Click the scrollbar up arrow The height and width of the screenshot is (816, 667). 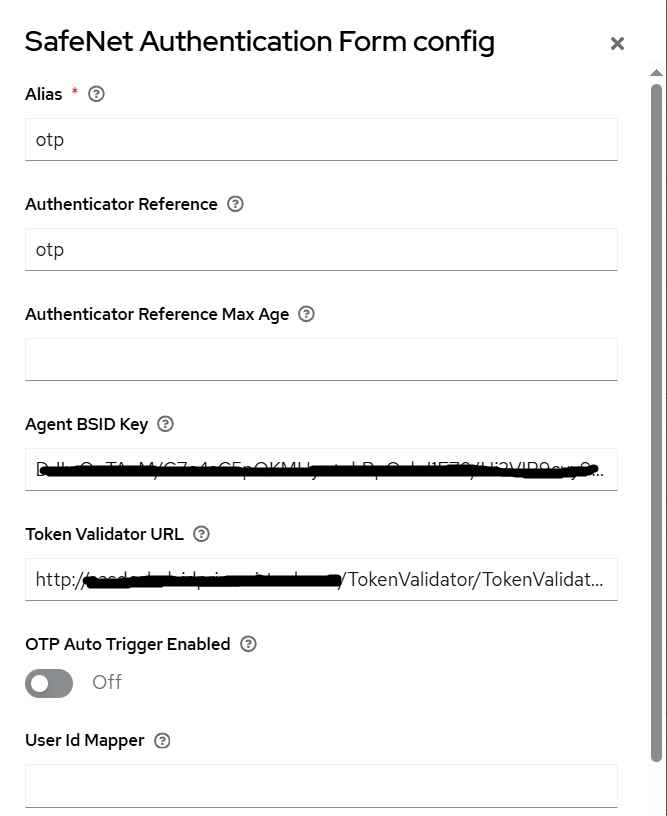(x=656, y=73)
